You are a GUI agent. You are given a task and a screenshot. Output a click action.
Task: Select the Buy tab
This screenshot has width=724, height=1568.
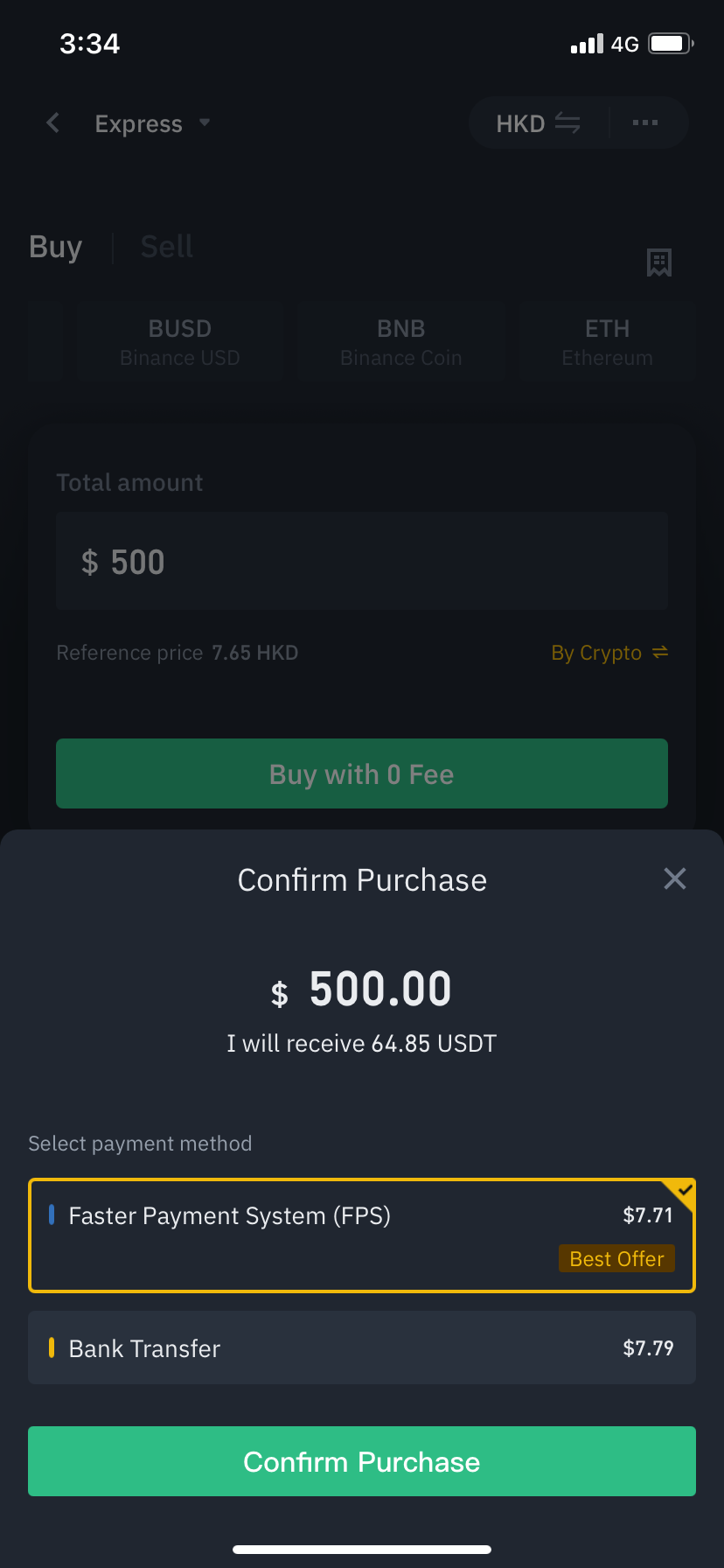[x=56, y=247]
